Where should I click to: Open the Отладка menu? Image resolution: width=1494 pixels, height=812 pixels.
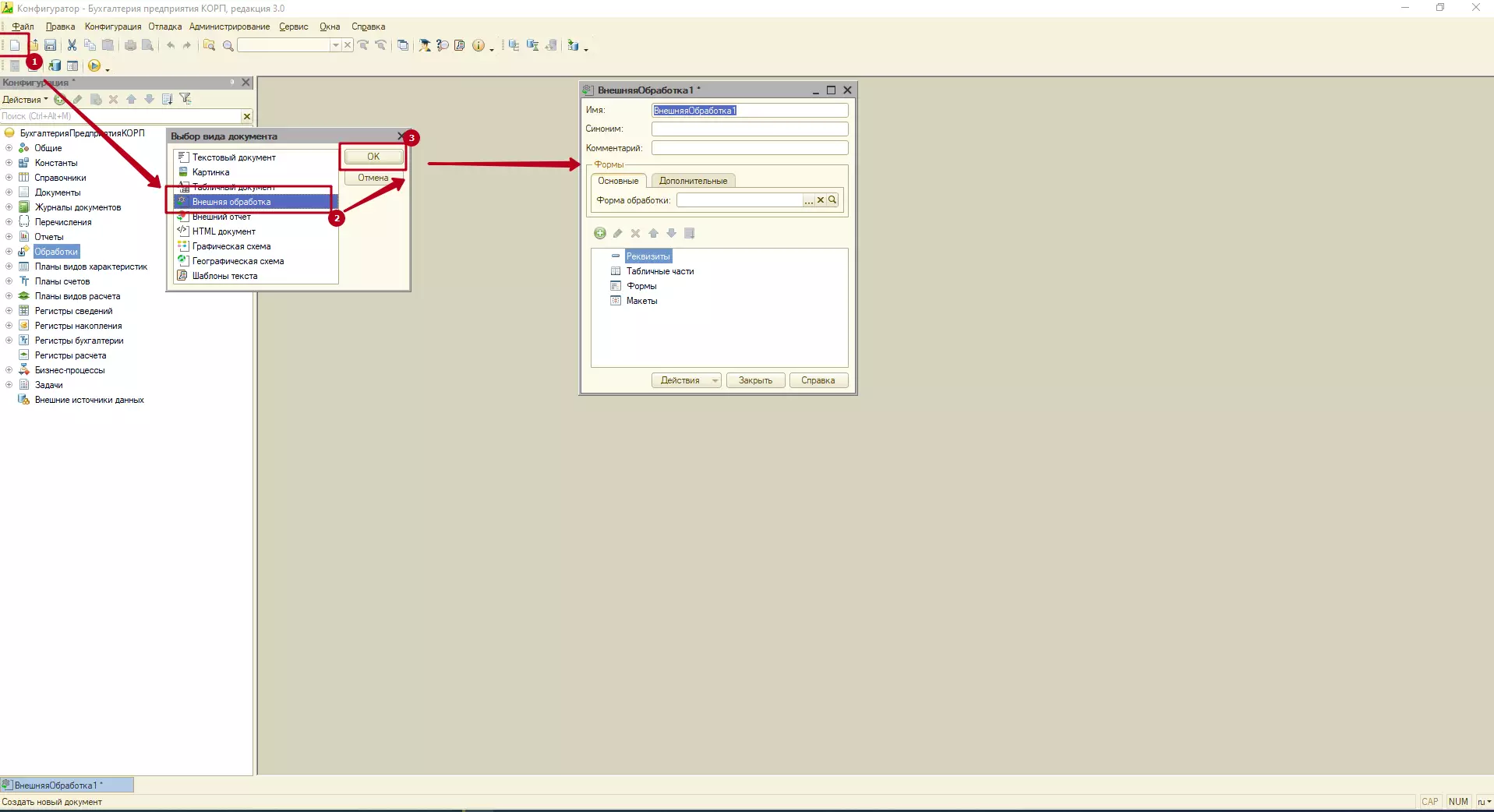pyautogui.click(x=165, y=26)
